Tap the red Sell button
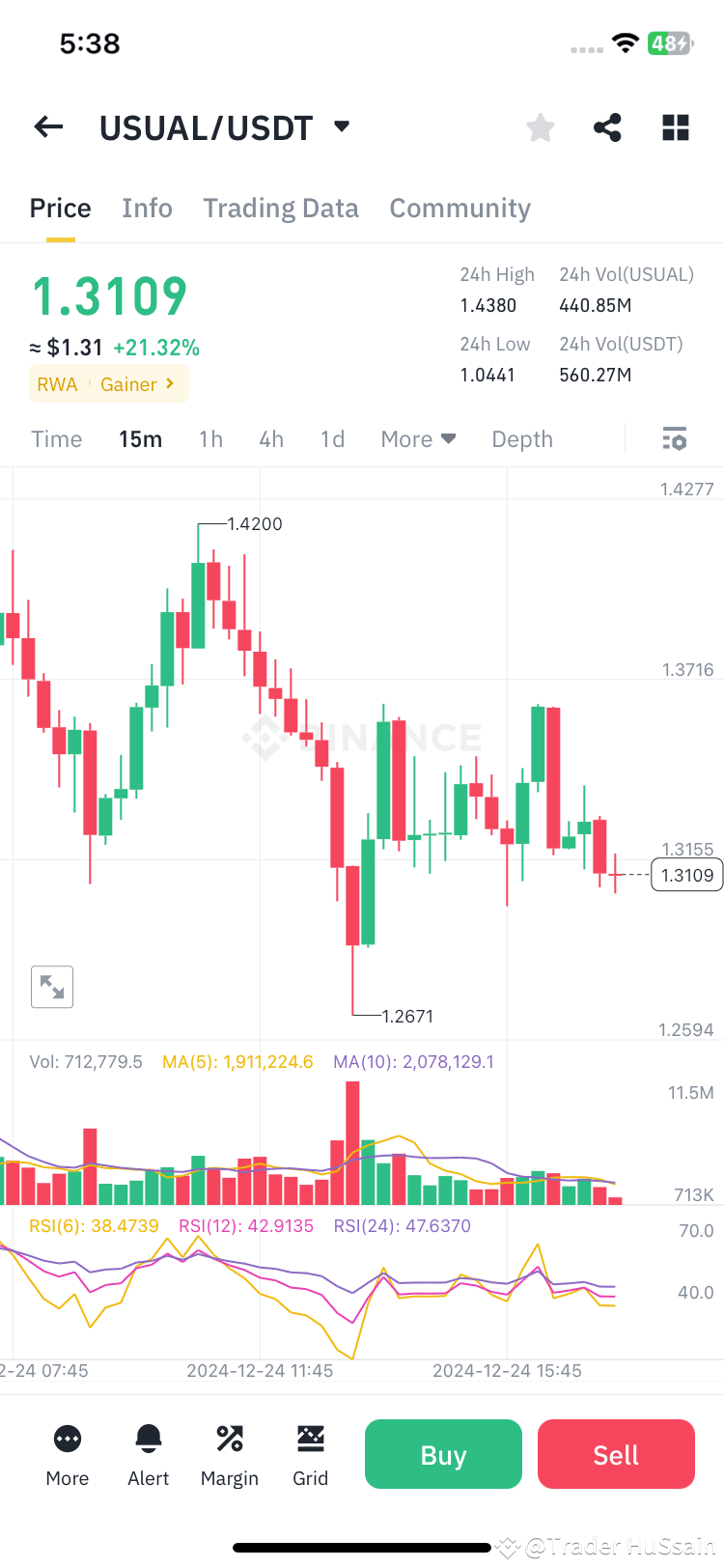The width and height of the screenshot is (724, 1568). point(616,1454)
